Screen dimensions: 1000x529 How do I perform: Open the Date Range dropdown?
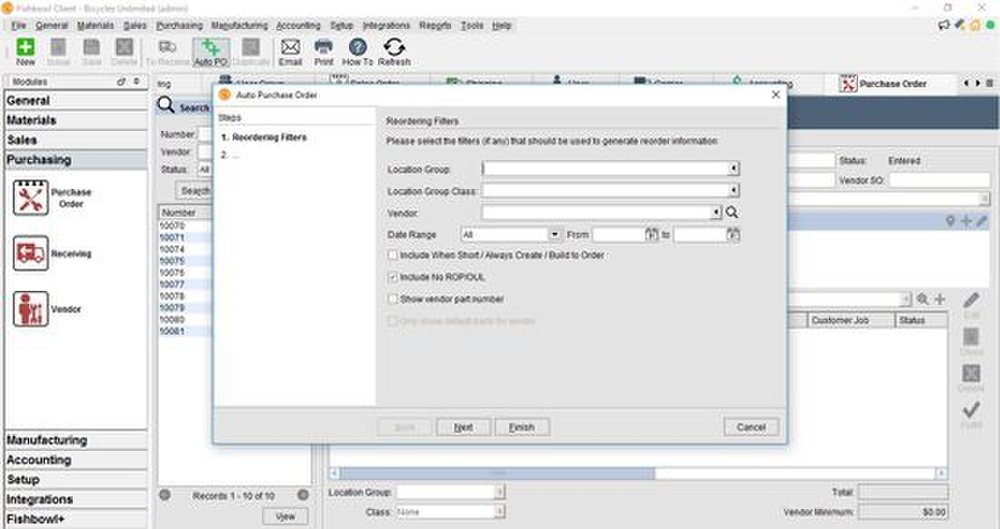554,234
